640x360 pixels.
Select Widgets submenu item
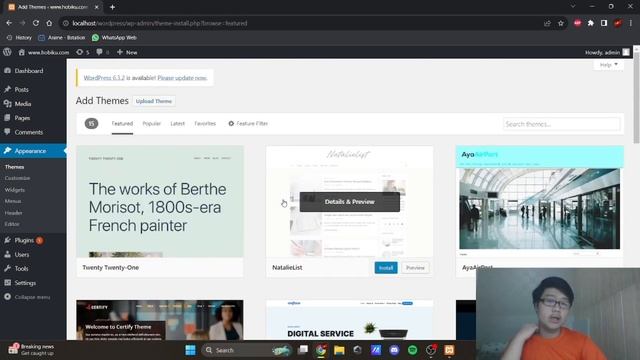point(15,190)
